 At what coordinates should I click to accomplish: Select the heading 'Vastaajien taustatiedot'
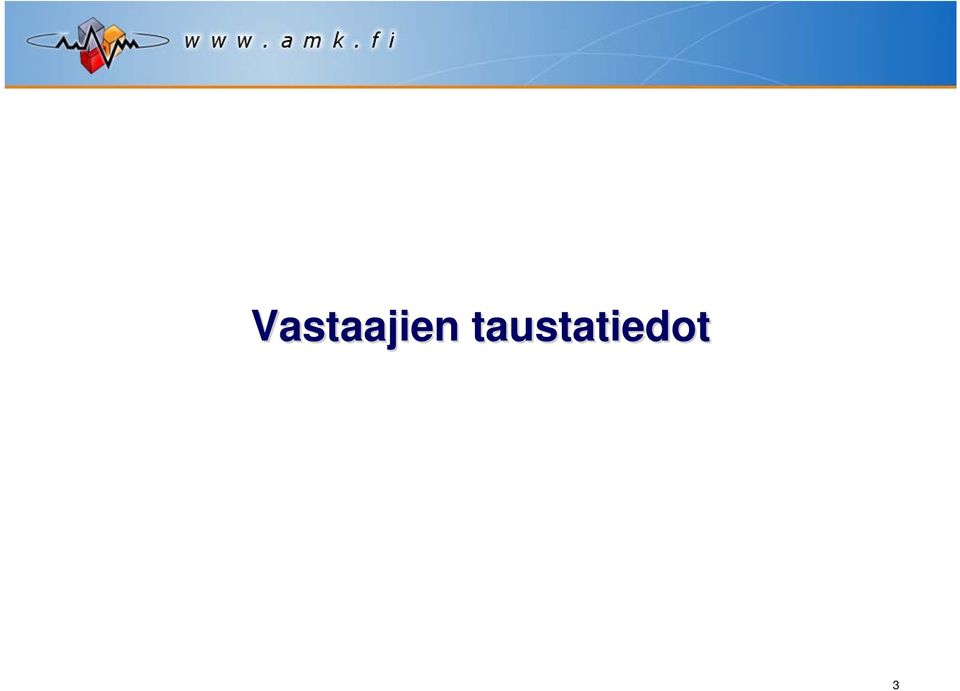pyautogui.click(x=481, y=327)
